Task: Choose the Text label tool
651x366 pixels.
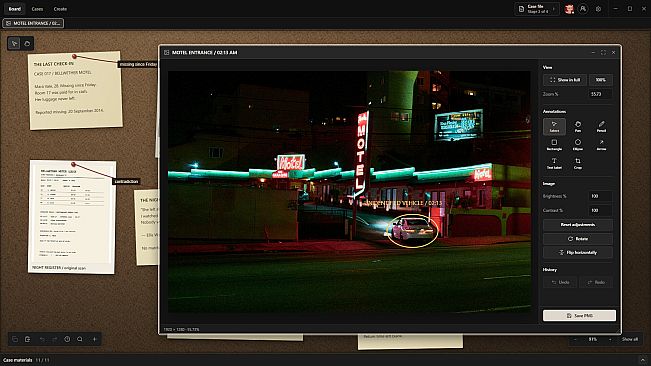Action: click(x=554, y=163)
